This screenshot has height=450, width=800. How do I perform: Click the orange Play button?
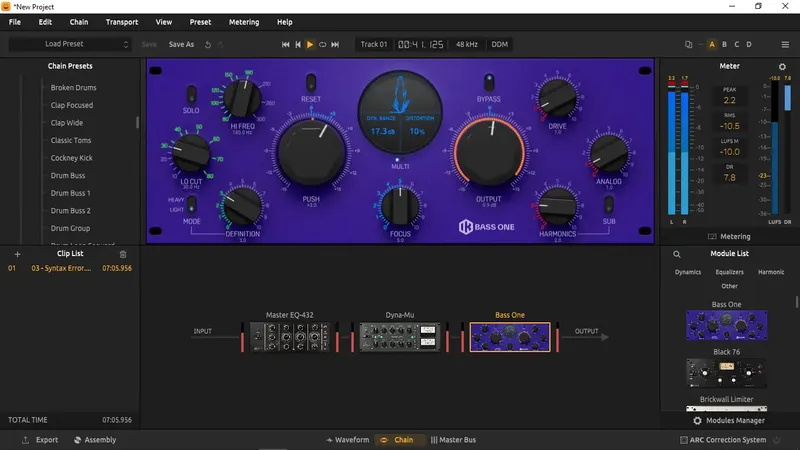coord(310,44)
